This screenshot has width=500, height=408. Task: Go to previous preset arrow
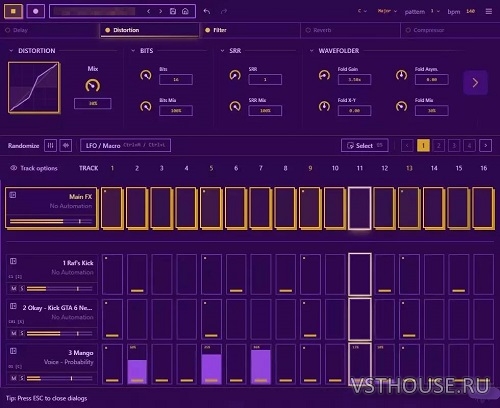[x=149, y=11]
